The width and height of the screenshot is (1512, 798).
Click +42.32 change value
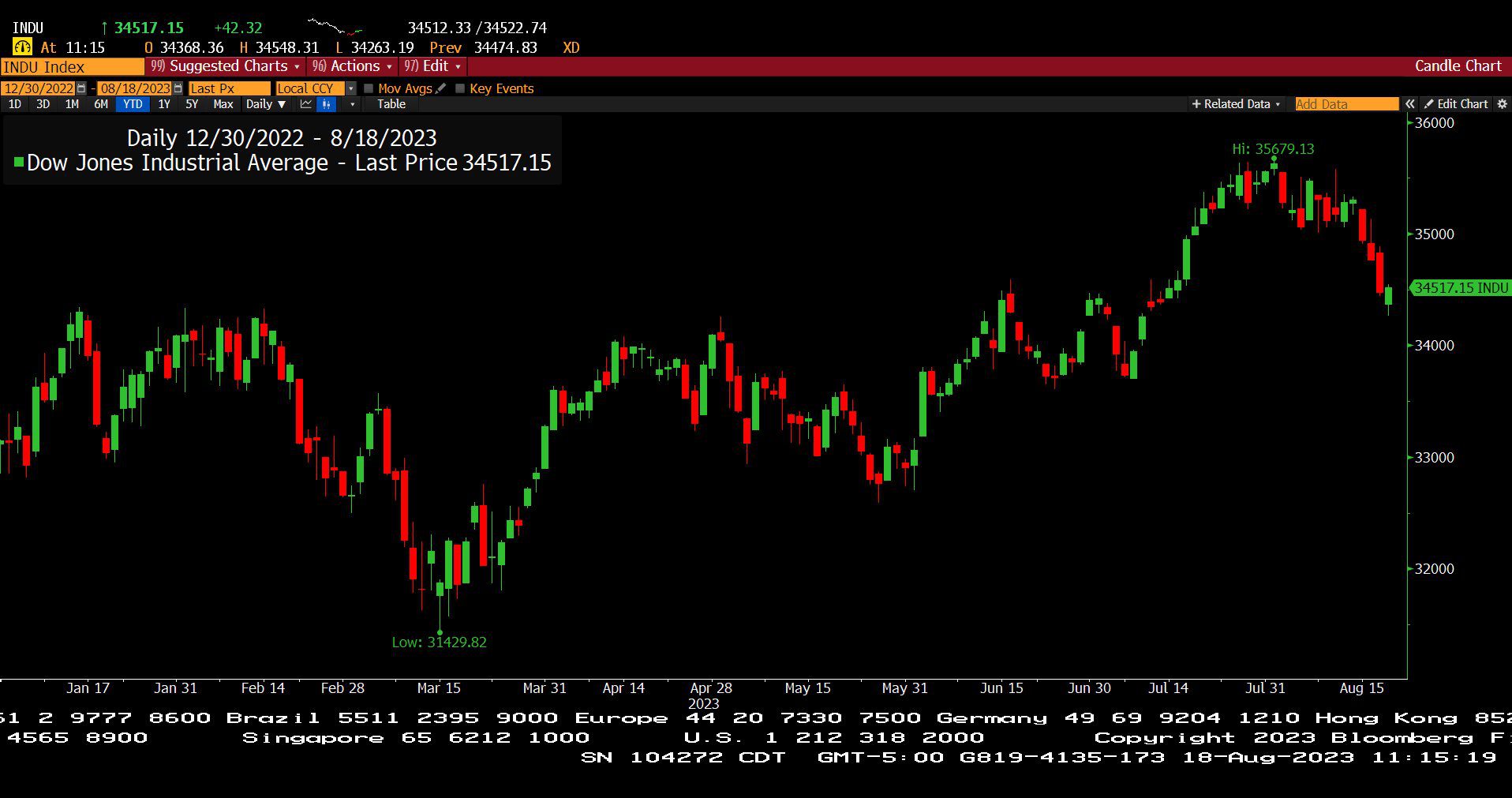(238, 28)
